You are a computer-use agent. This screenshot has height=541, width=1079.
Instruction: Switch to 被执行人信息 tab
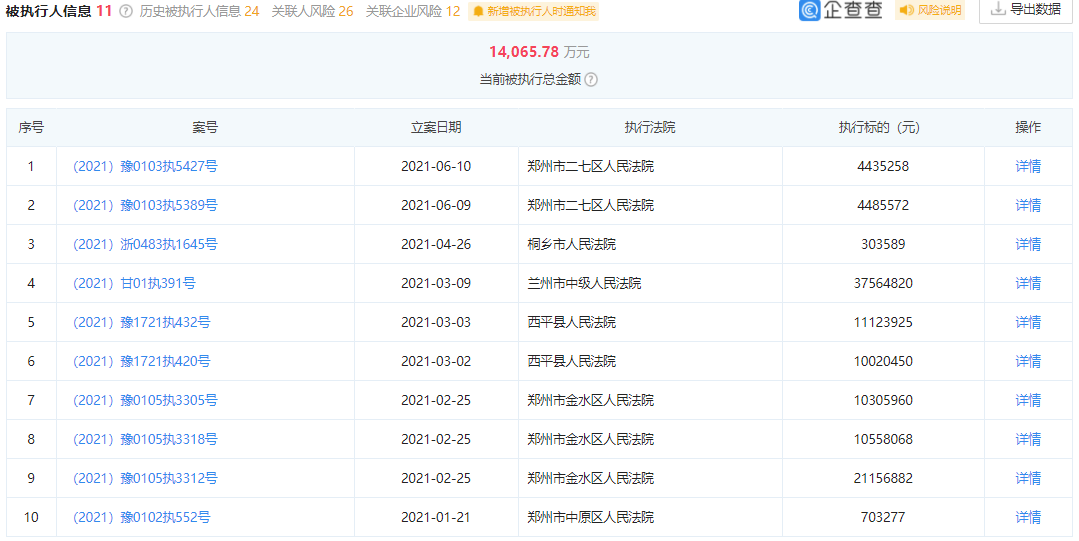[58, 11]
